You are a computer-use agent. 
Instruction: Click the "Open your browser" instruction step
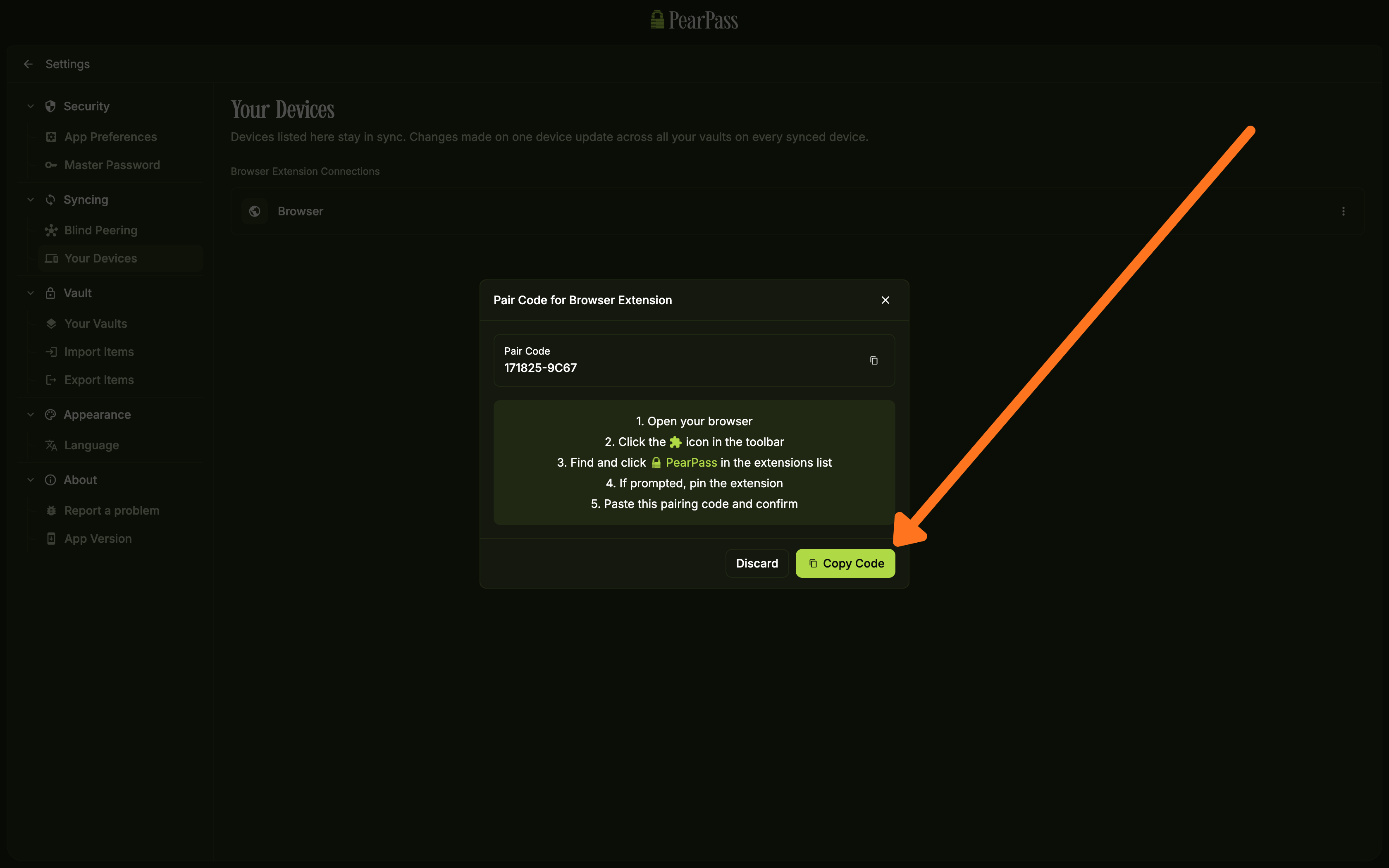pos(694,421)
